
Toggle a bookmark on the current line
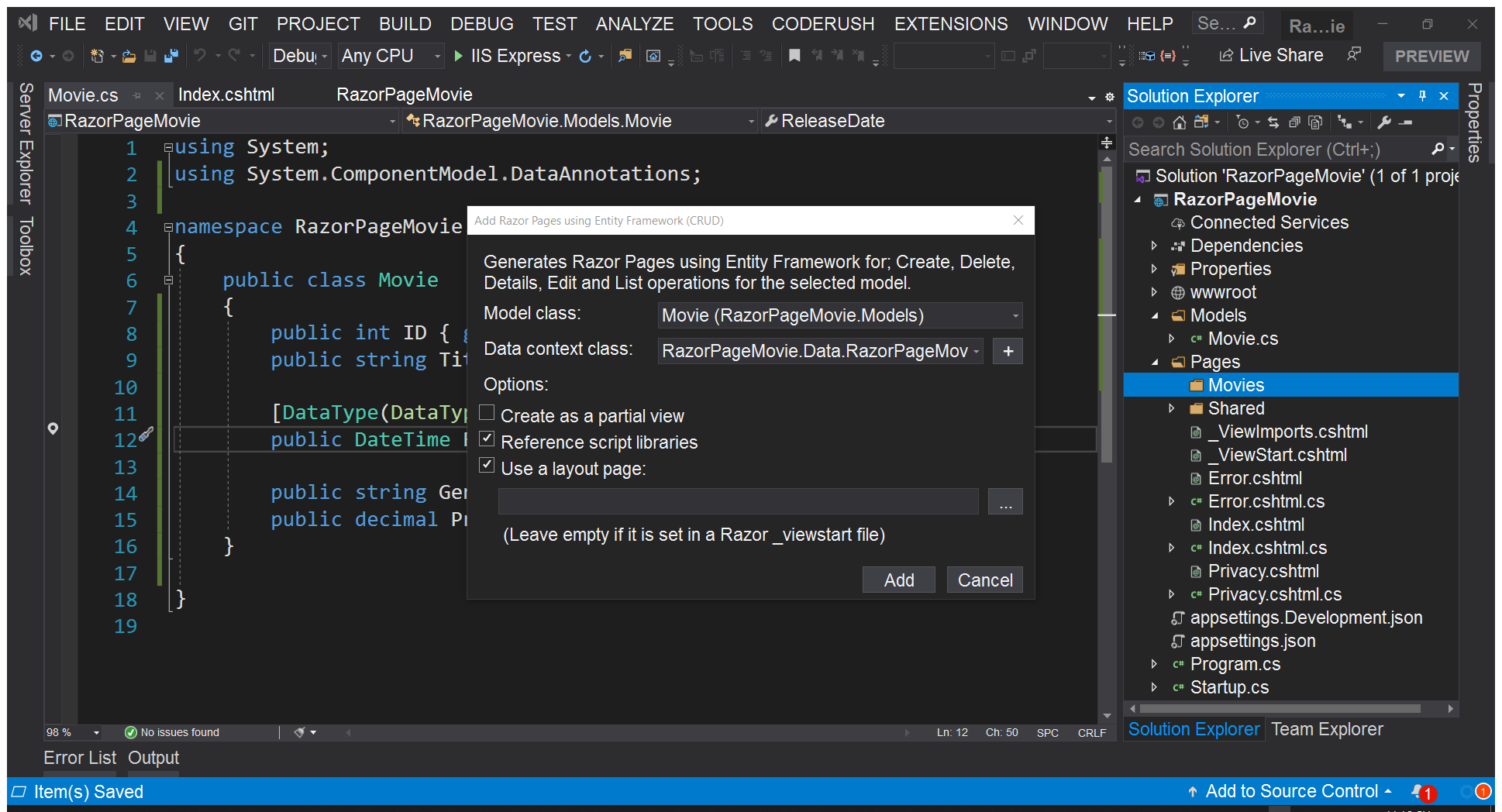[795, 55]
